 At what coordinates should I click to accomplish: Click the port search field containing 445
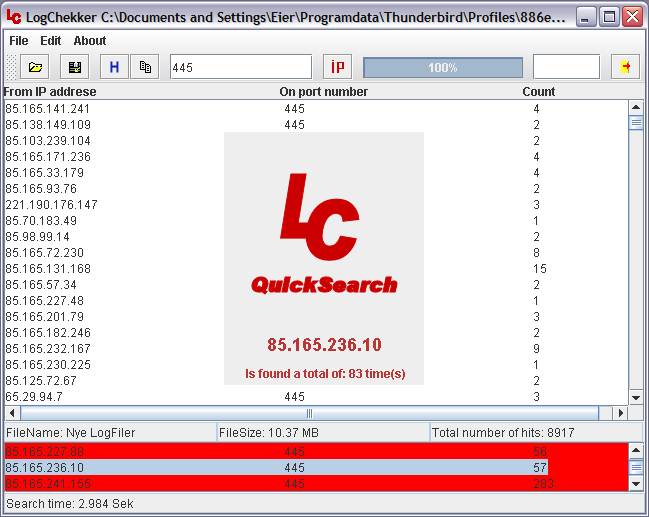point(241,67)
